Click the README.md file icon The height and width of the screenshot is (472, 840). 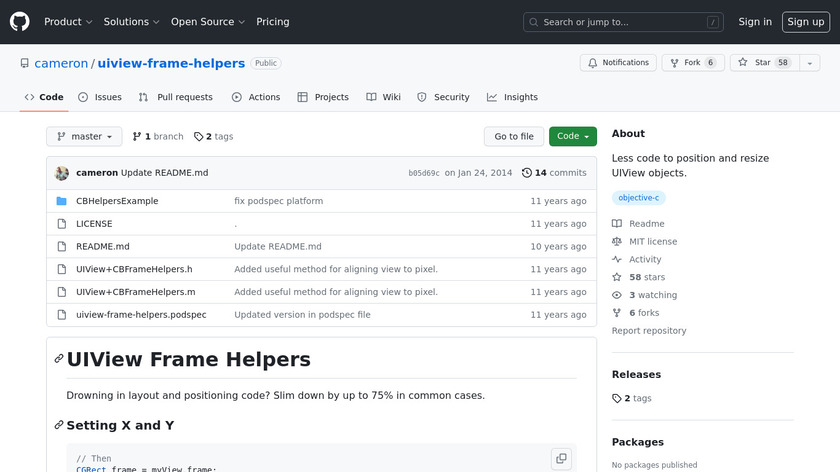click(62, 246)
